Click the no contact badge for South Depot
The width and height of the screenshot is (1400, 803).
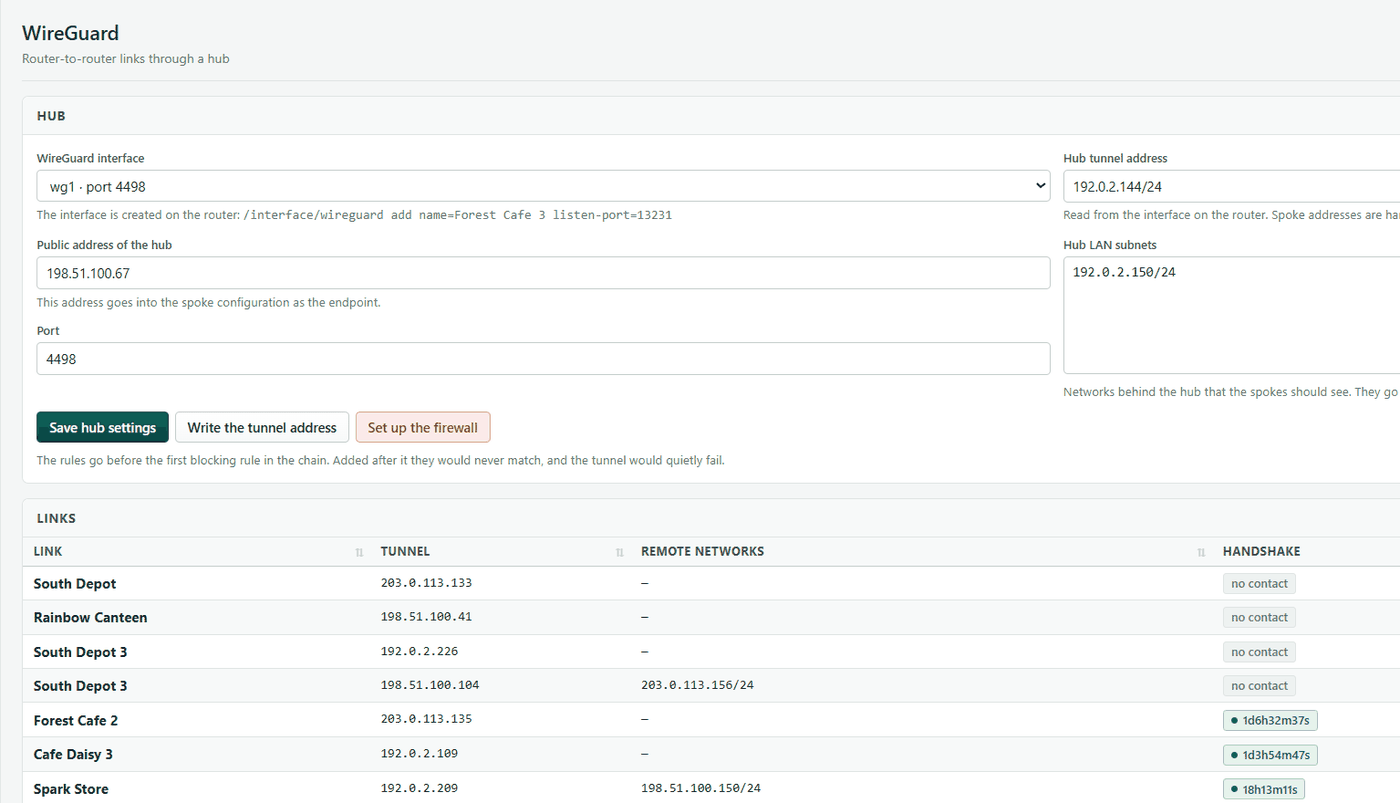click(x=1259, y=583)
